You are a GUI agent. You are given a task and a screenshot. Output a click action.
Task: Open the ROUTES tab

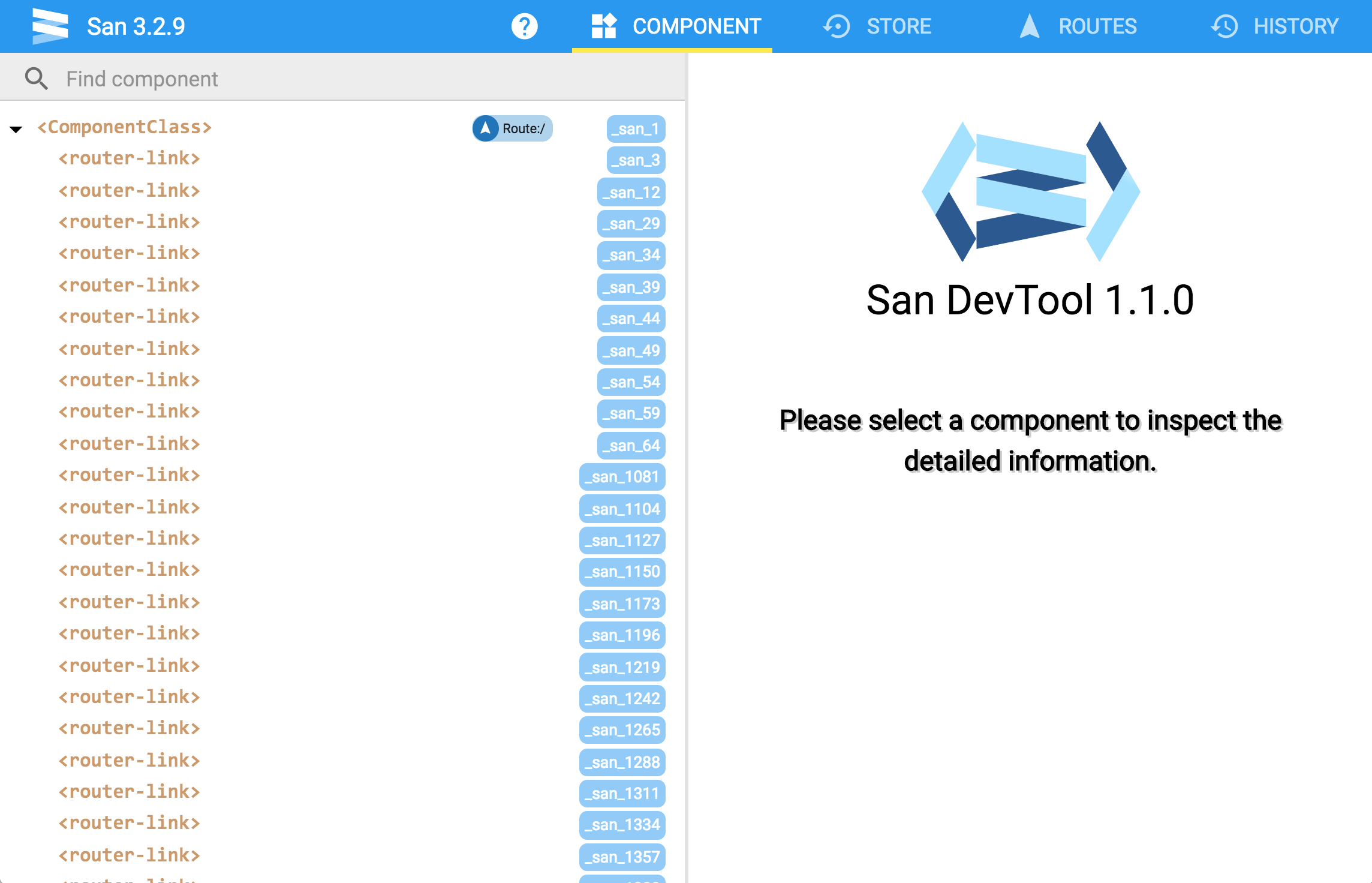tap(1078, 26)
